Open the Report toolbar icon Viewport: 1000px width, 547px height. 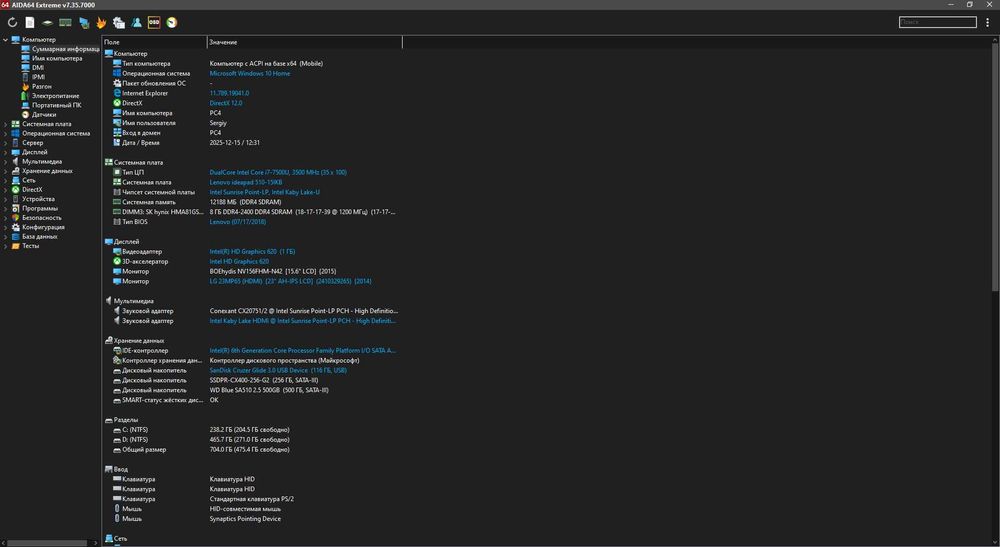pyautogui.click(x=30, y=22)
